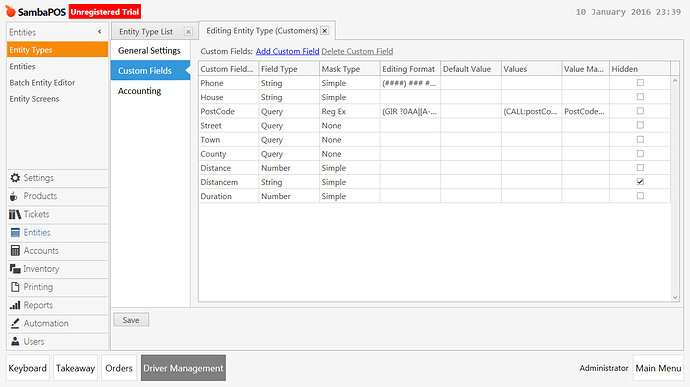The image size is (690, 387).
Task: Open the Orders screen
Action: 119,368
